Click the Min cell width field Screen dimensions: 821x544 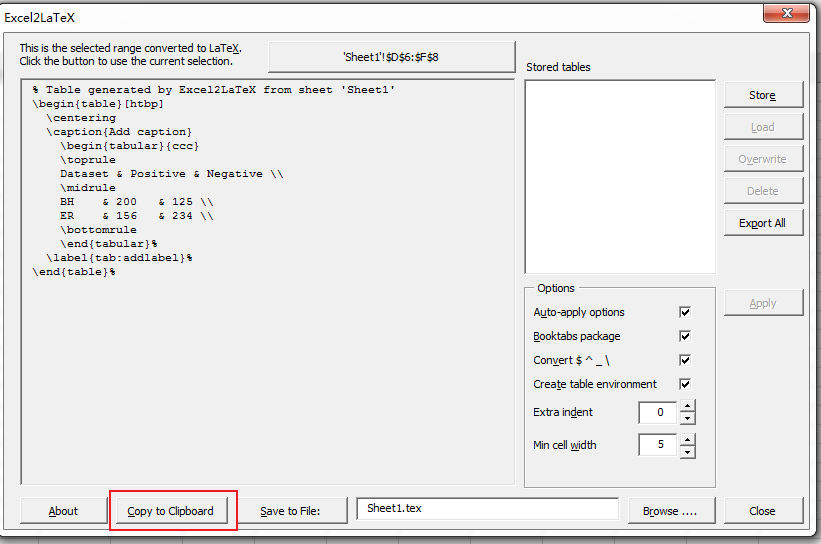point(658,445)
